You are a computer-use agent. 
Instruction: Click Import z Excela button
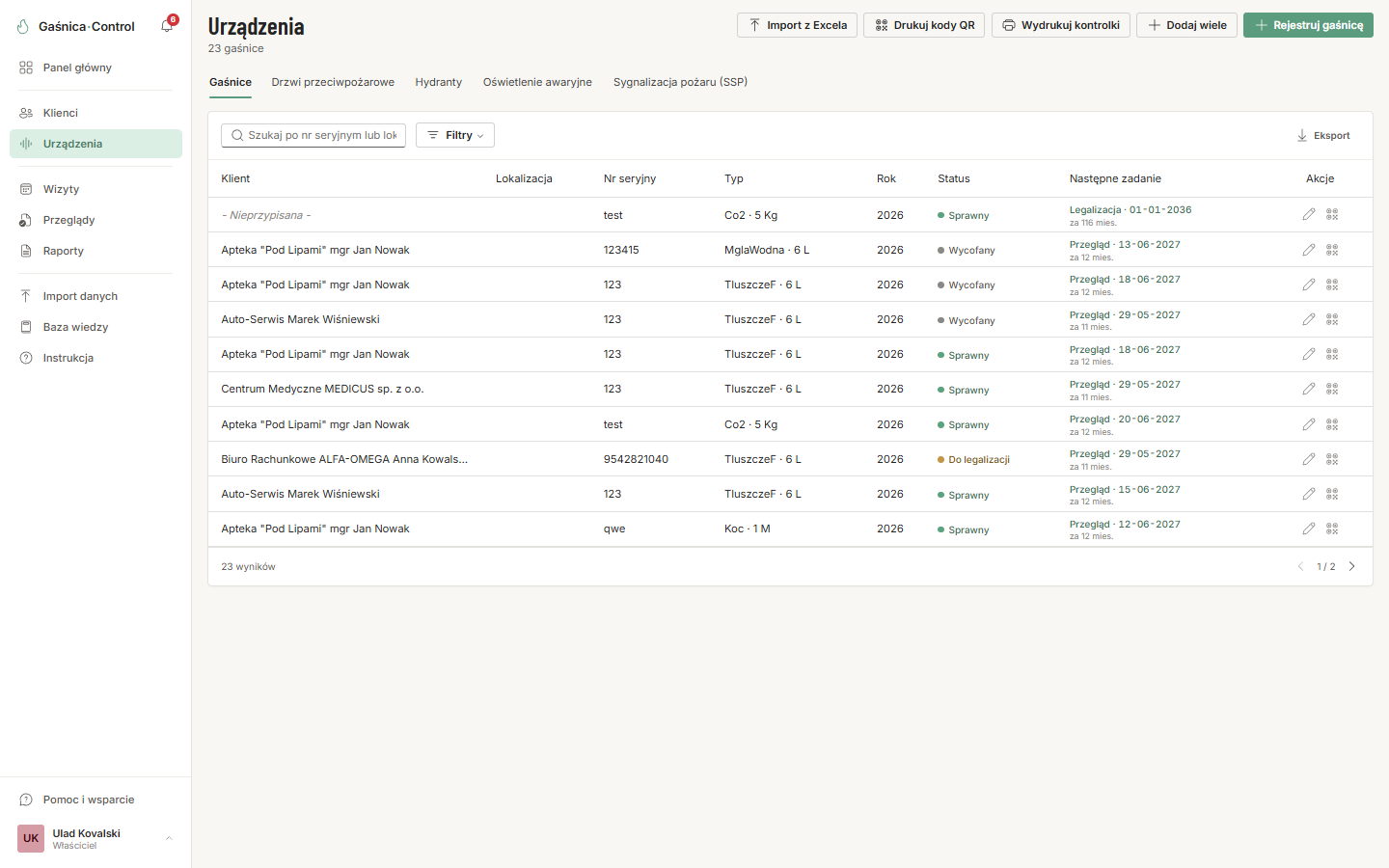(x=797, y=25)
